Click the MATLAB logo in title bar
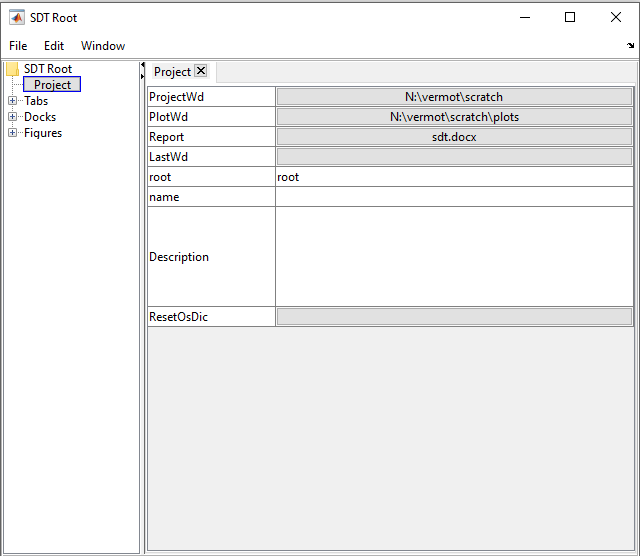This screenshot has width=640, height=556. click(17, 17)
